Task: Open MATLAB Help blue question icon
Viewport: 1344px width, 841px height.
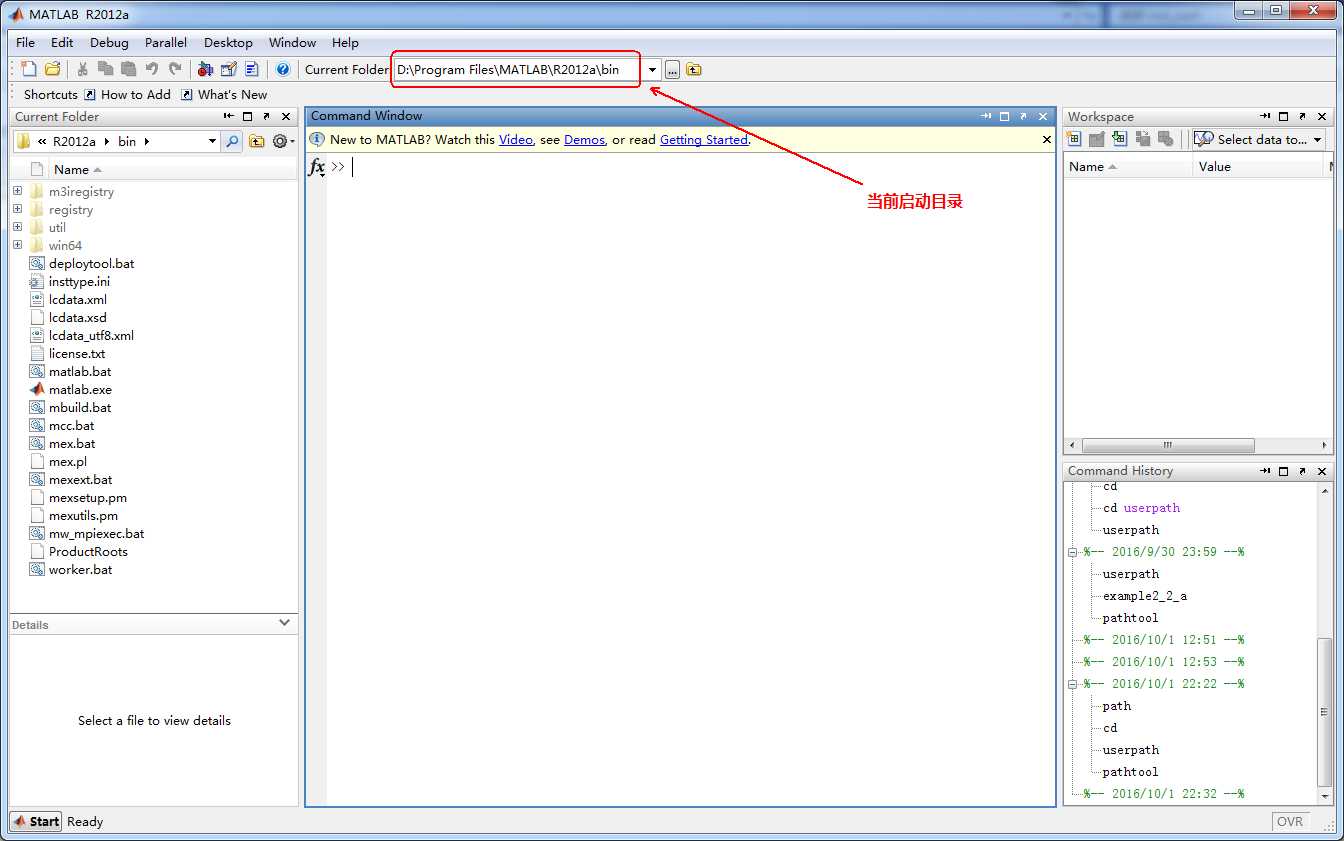Action: pos(283,69)
